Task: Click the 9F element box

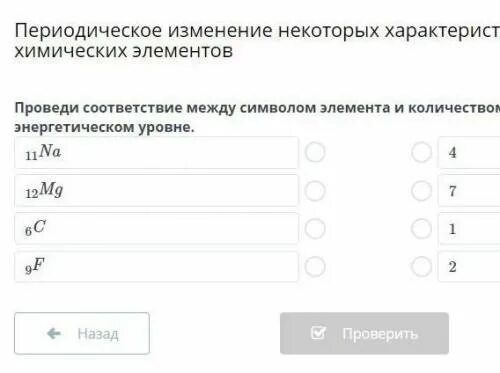Action: 156,267
